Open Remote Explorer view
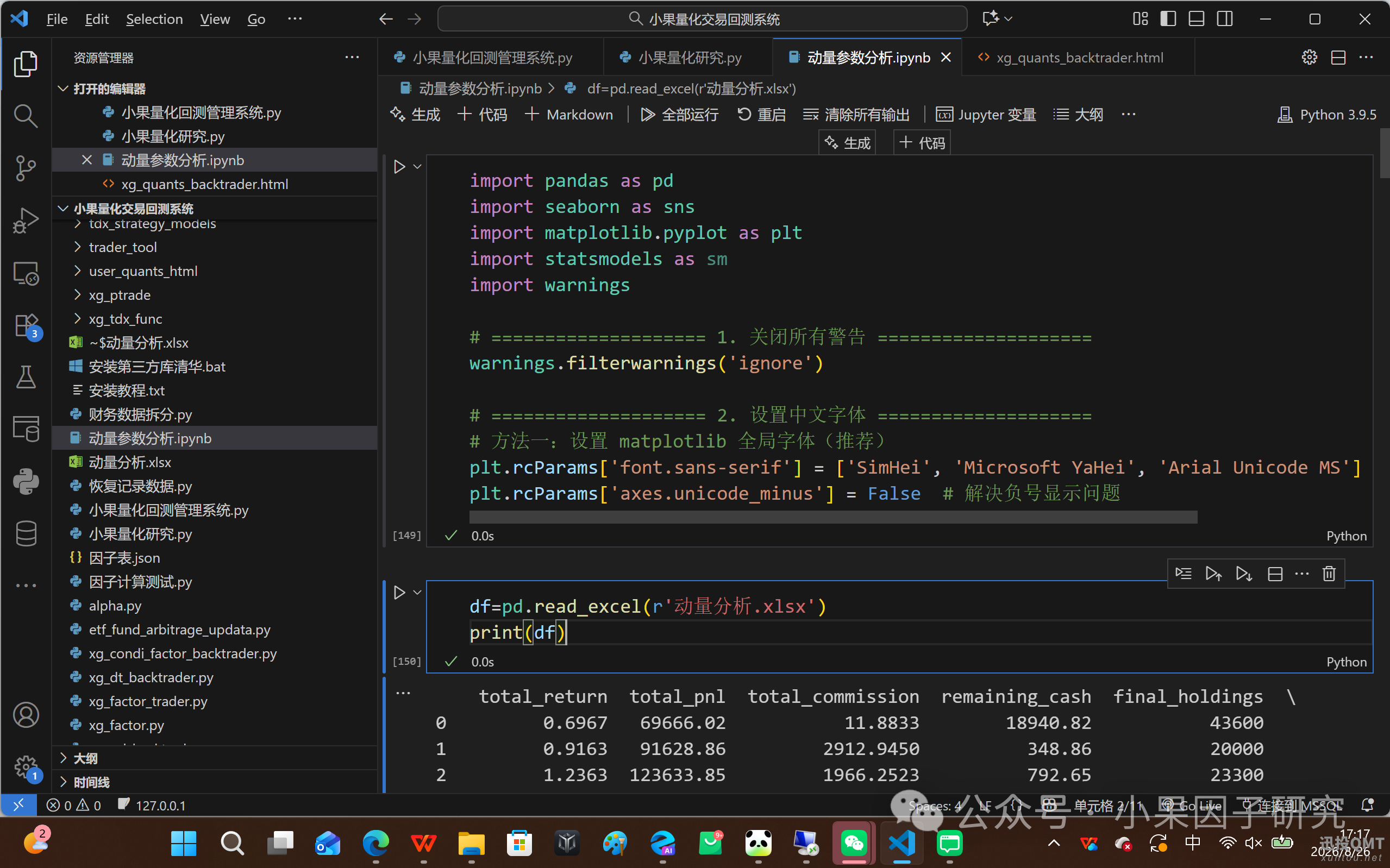This screenshot has width=1390, height=868. tap(26, 273)
